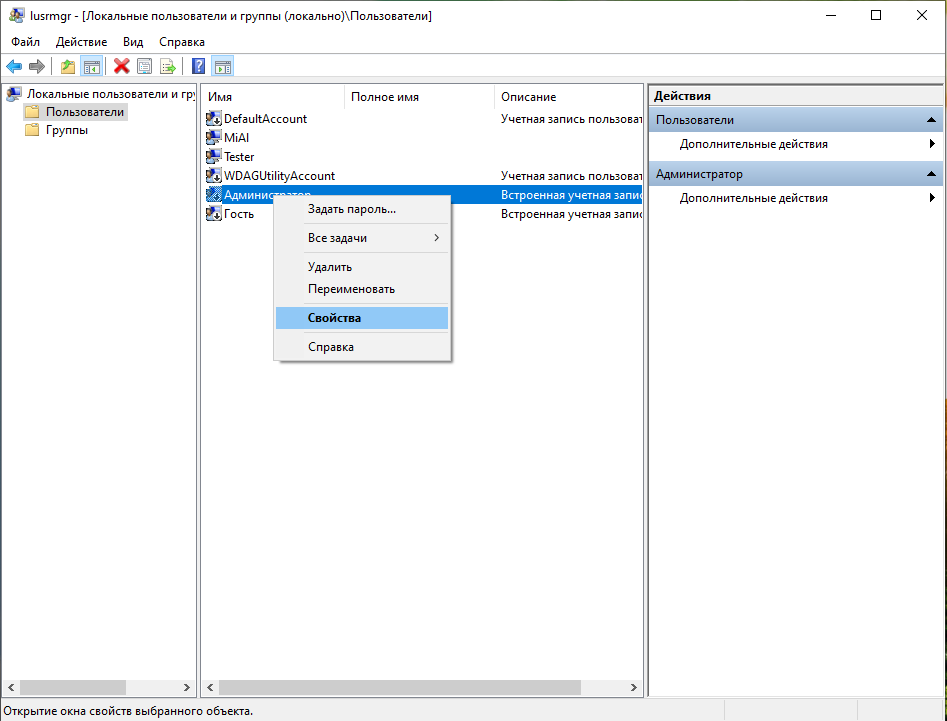This screenshot has width=947, height=721.
Task: Click the Back arrow toolbar icon
Action: (14, 67)
